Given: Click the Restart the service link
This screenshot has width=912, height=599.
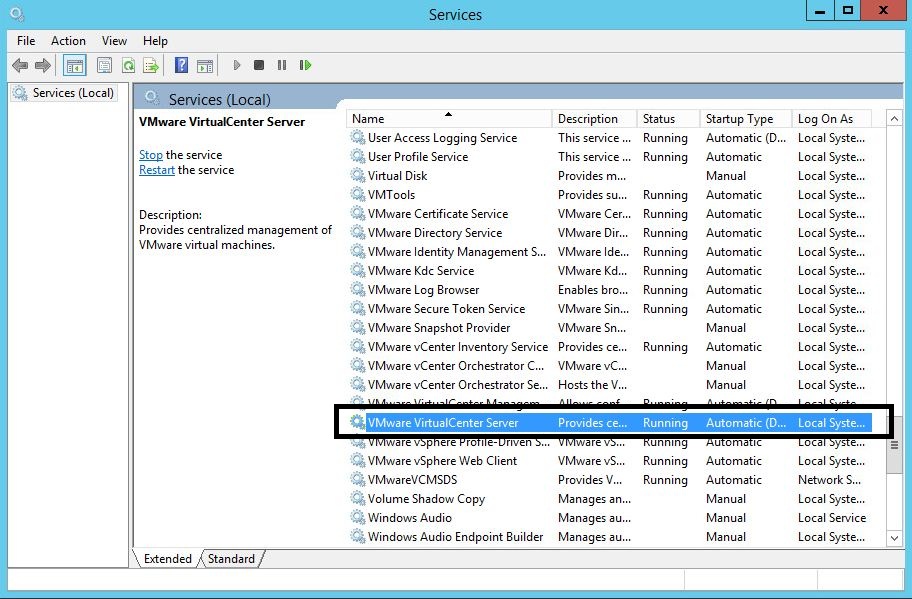Looking at the screenshot, I should pyautogui.click(x=157, y=170).
